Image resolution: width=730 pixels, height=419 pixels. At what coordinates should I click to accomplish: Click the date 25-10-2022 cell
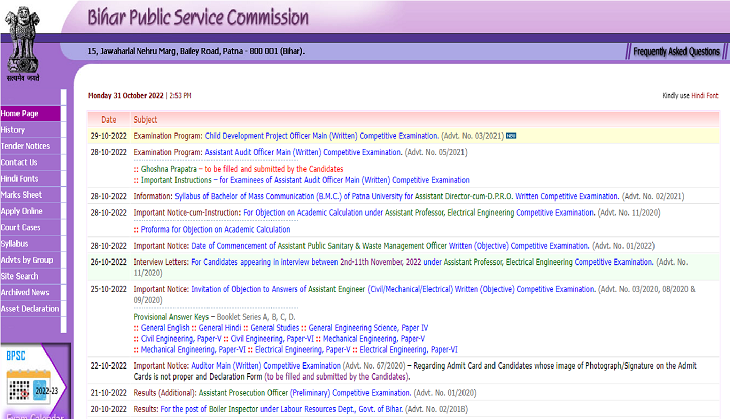click(x=108, y=289)
